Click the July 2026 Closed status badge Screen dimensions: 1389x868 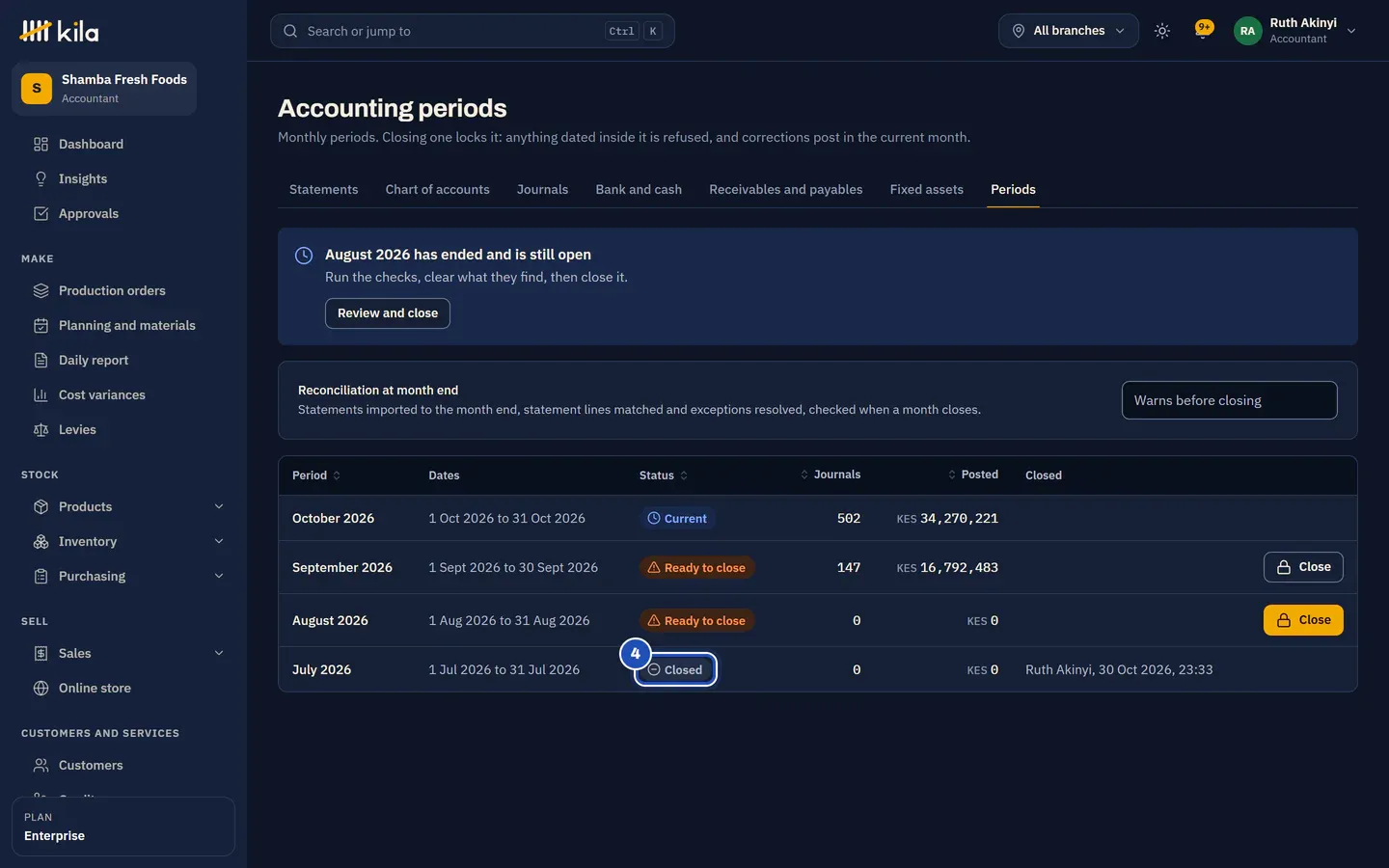click(x=675, y=670)
